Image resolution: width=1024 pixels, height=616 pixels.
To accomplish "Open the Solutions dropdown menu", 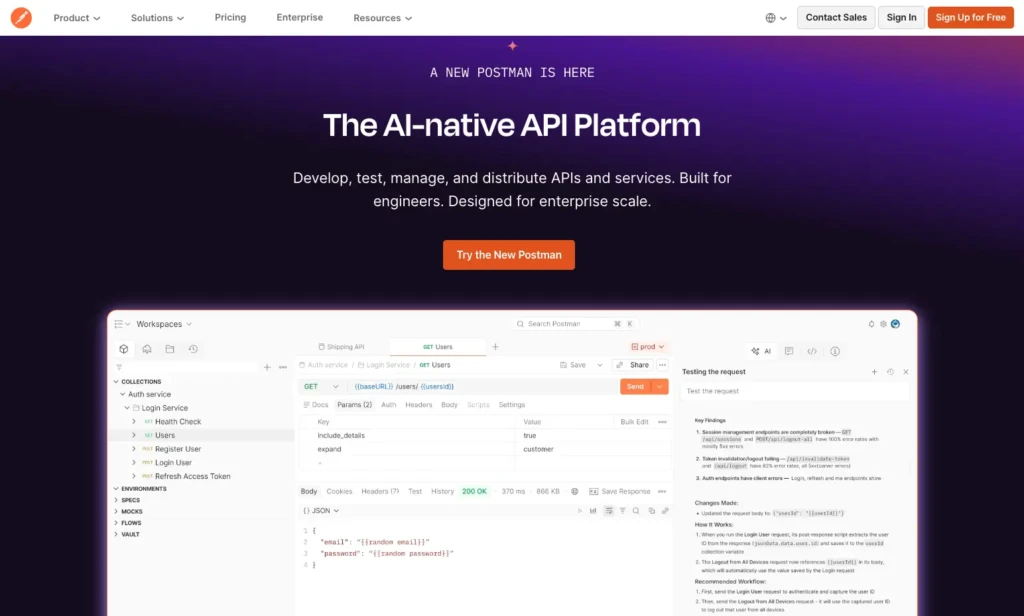I will [x=157, y=18].
